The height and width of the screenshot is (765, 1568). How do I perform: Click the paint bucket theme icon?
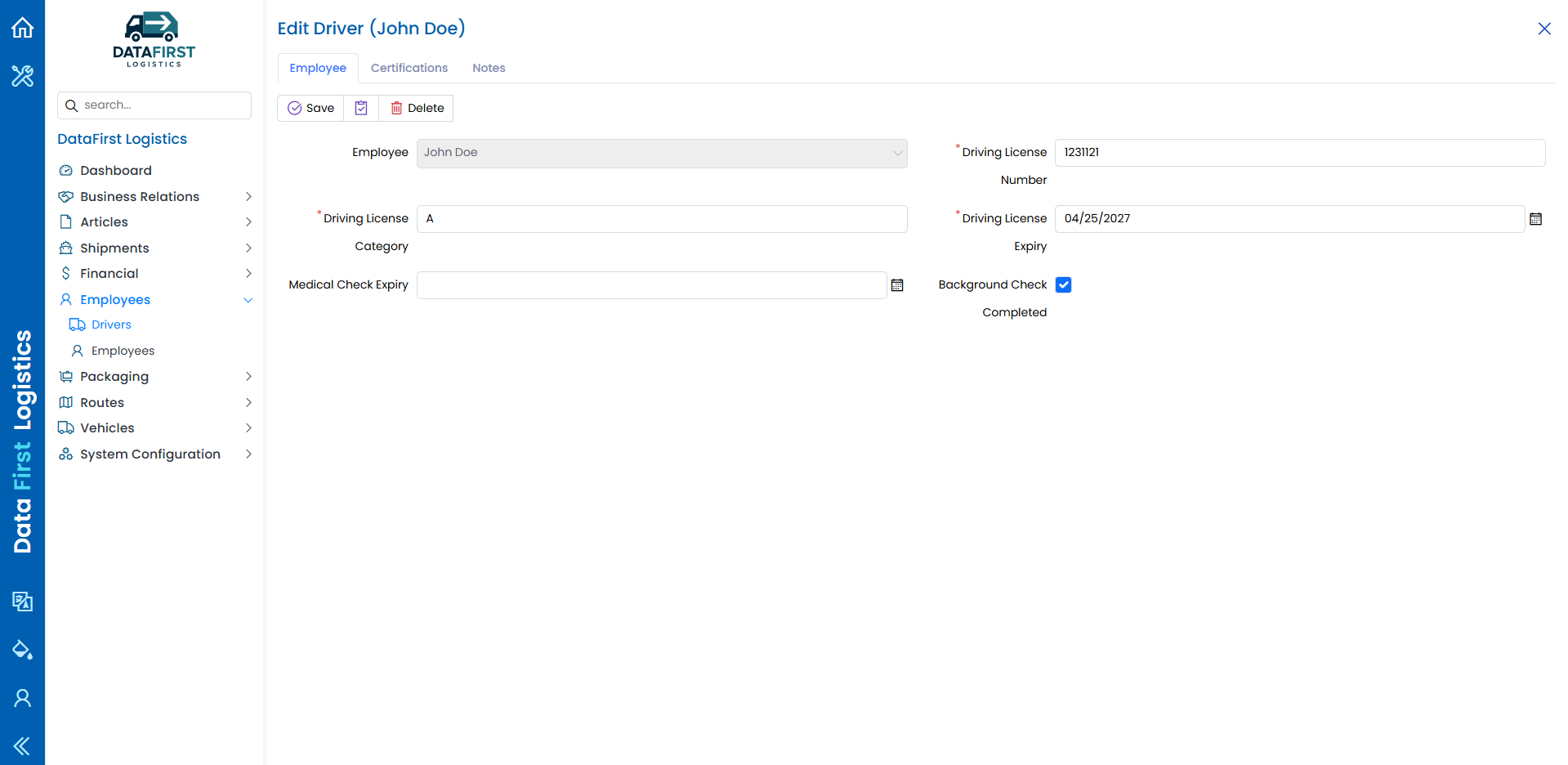[x=22, y=650]
